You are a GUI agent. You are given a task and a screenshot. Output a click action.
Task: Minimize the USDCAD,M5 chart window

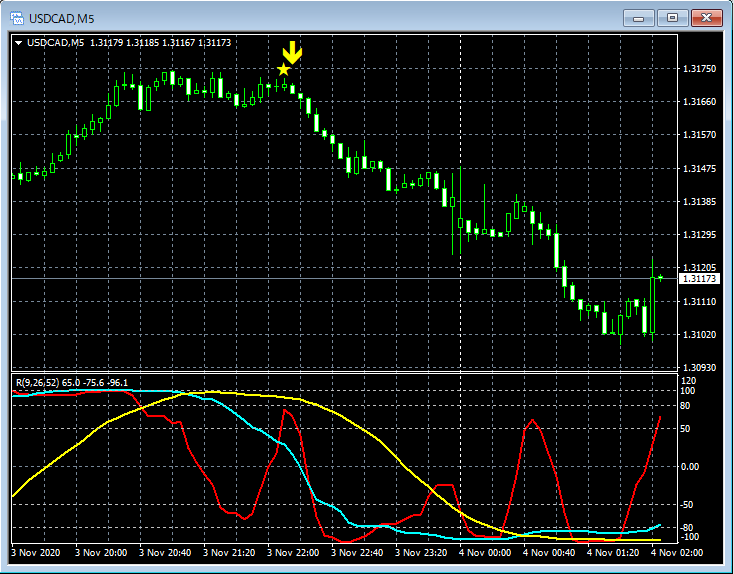tap(639, 18)
